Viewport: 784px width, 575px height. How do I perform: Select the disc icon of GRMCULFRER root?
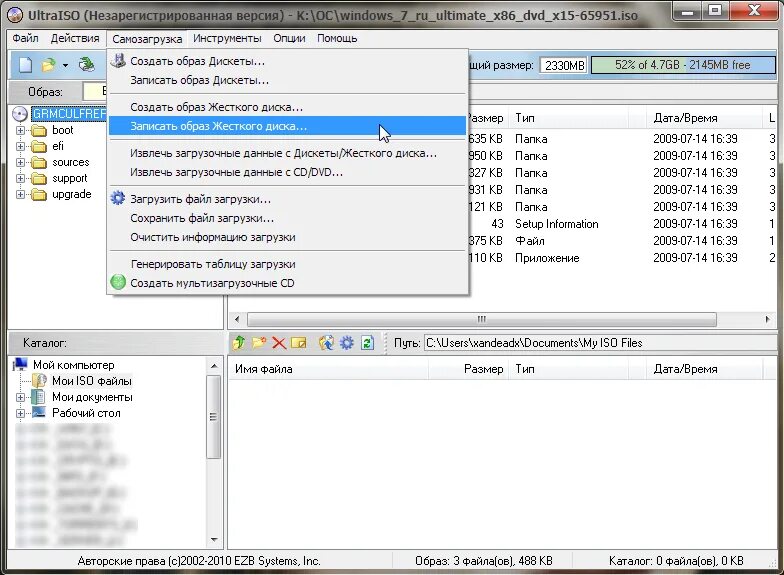(20, 114)
